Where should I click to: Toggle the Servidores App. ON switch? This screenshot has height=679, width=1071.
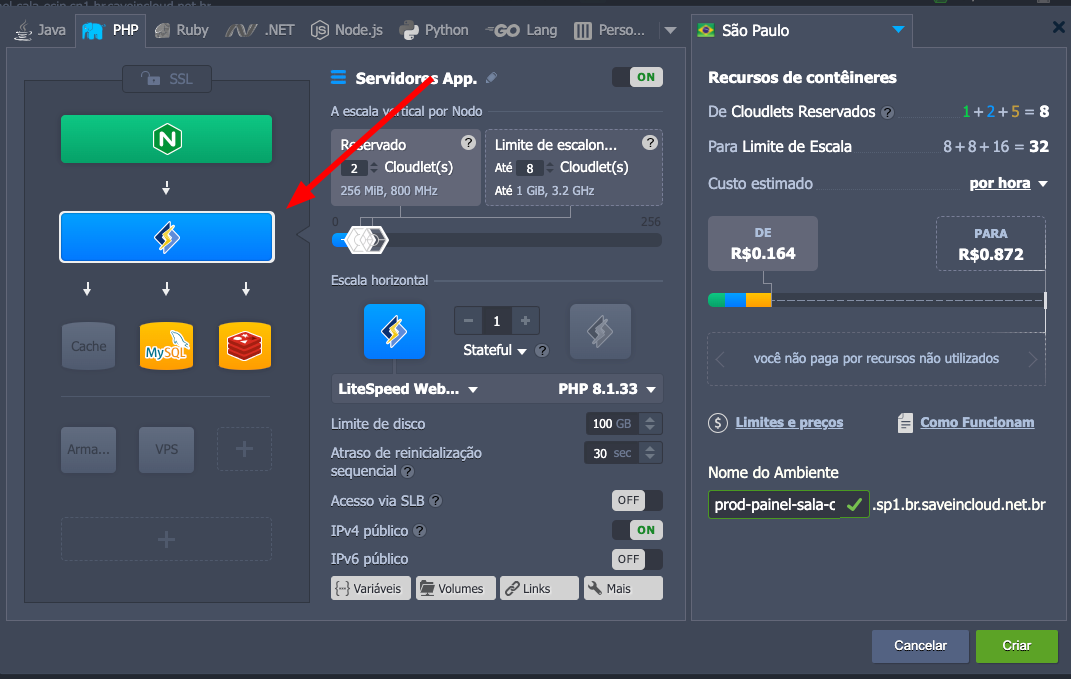point(637,77)
